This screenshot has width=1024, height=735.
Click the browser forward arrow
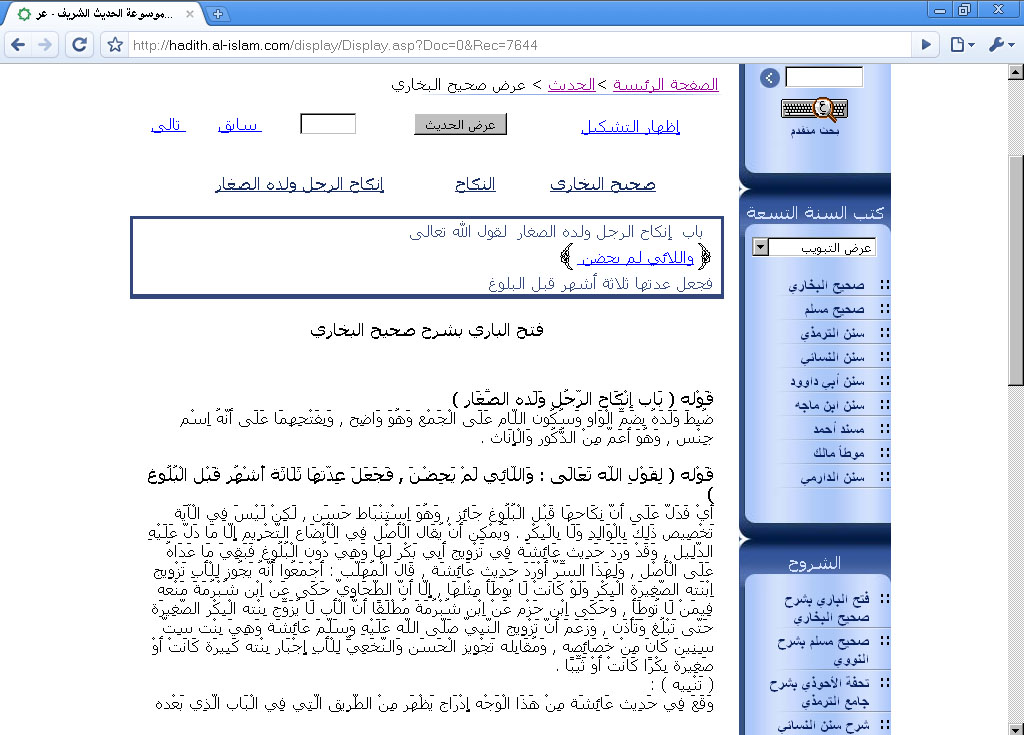pos(46,45)
